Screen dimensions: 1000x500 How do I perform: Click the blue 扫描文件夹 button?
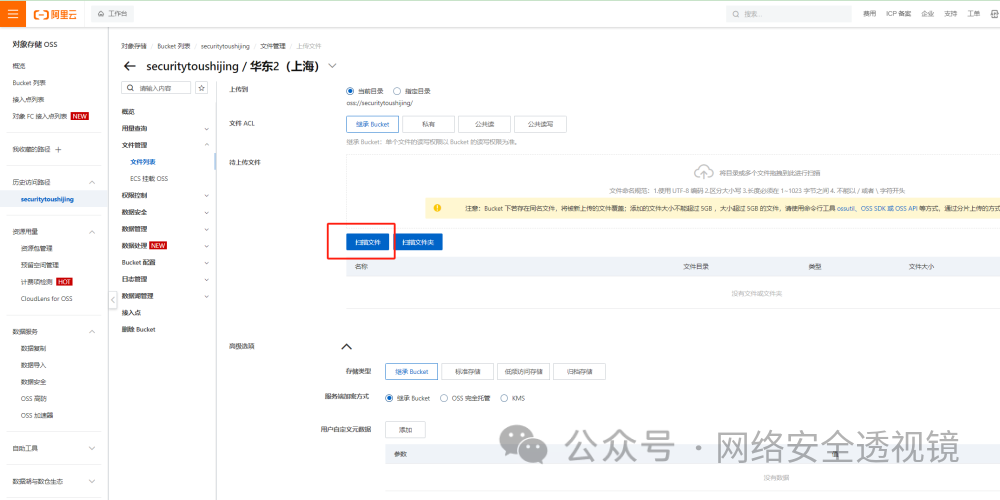click(x=418, y=242)
